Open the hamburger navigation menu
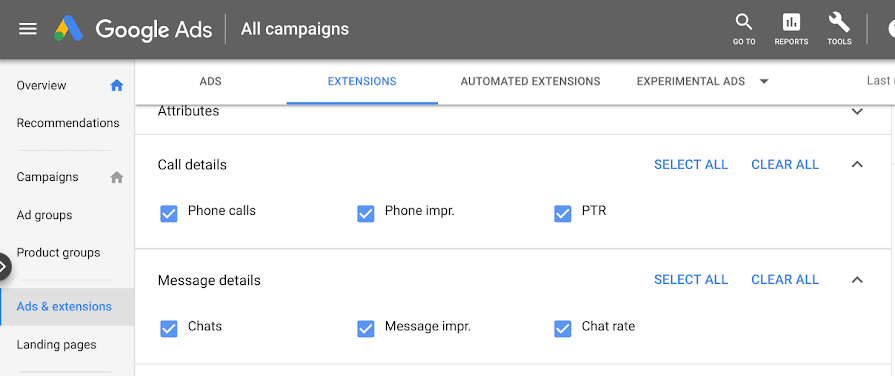Image resolution: width=895 pixels, height=376 pixels. pyautogui.click(x=28, y=29)
